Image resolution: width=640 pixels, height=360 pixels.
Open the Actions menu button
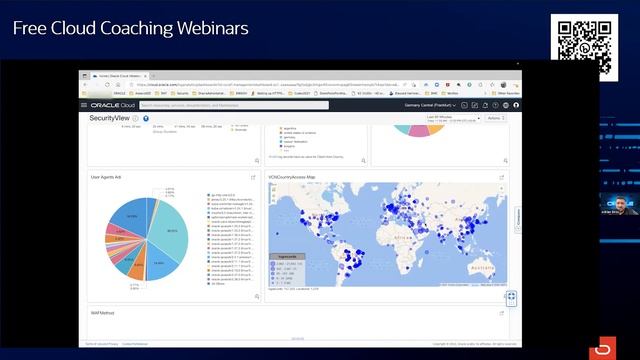click(x=496, y=118)
